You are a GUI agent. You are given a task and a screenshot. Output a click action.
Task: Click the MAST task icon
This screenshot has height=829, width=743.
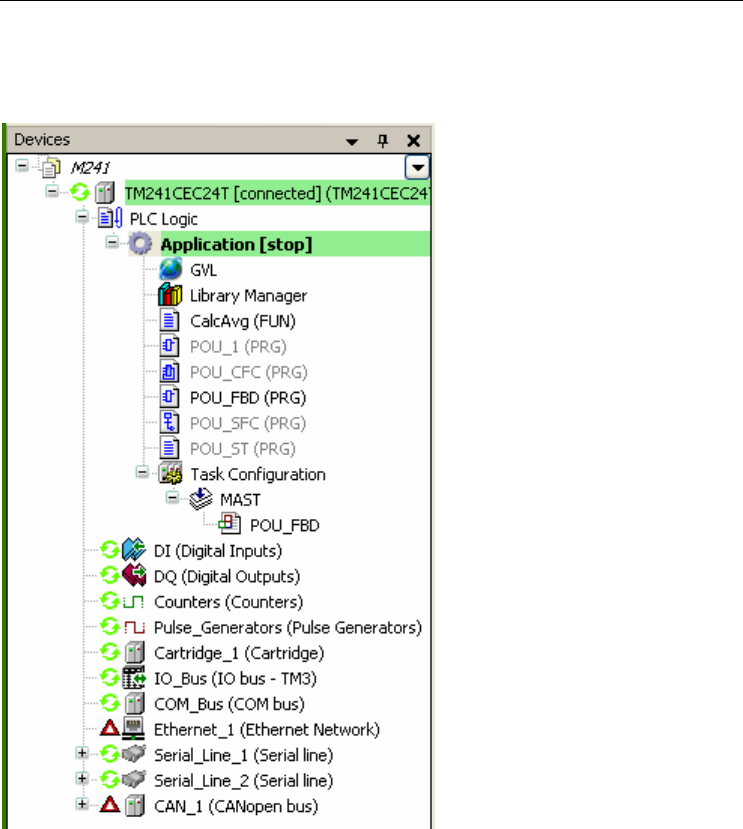(x=200, y=499)
